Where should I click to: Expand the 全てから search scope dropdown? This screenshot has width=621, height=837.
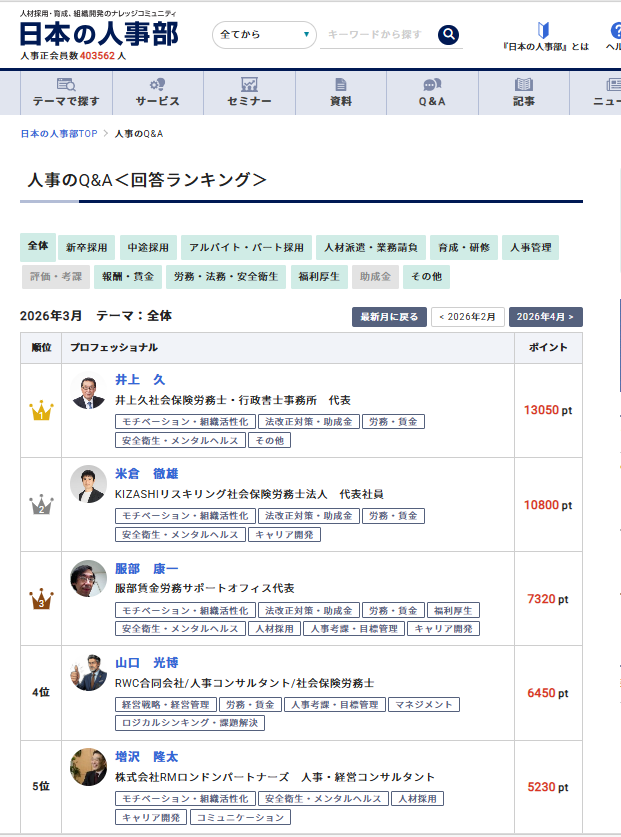click(265, 35)
